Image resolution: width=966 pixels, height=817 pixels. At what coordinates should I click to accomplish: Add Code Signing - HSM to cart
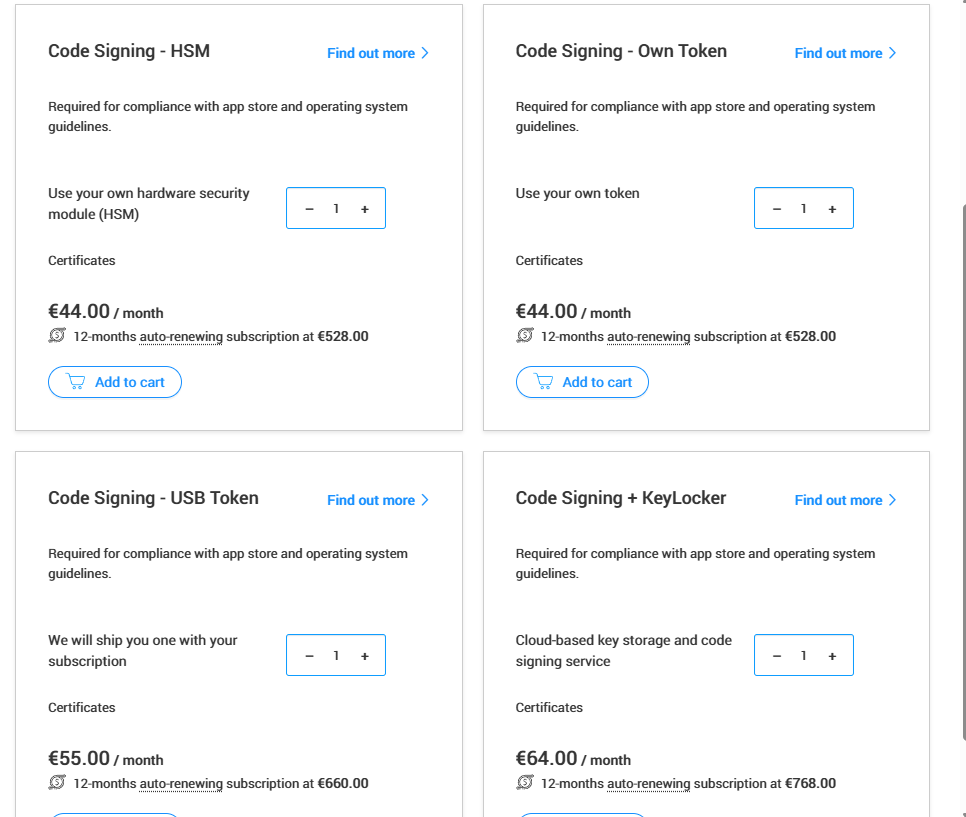click(115, 382)
